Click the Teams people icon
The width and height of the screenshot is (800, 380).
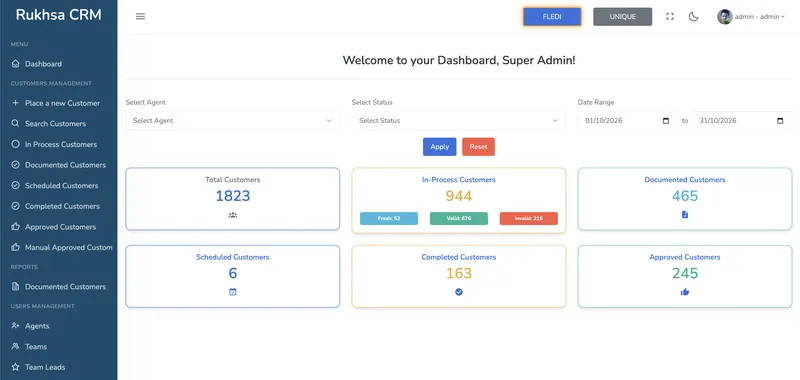click(x=15, y=346)
